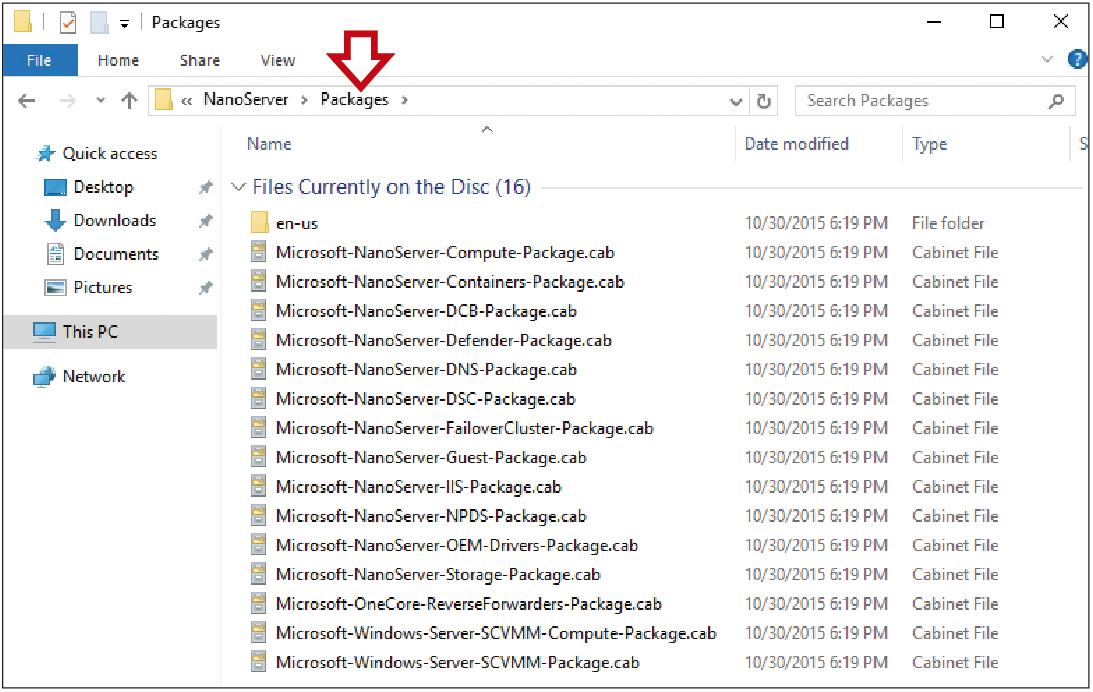Viewport: 1093px width, 692px height.
Task: Click the Microsoft-NanoServer-OEM-Drivers-Package.cab cabinet icon
Action: click(x=259, y=544)
